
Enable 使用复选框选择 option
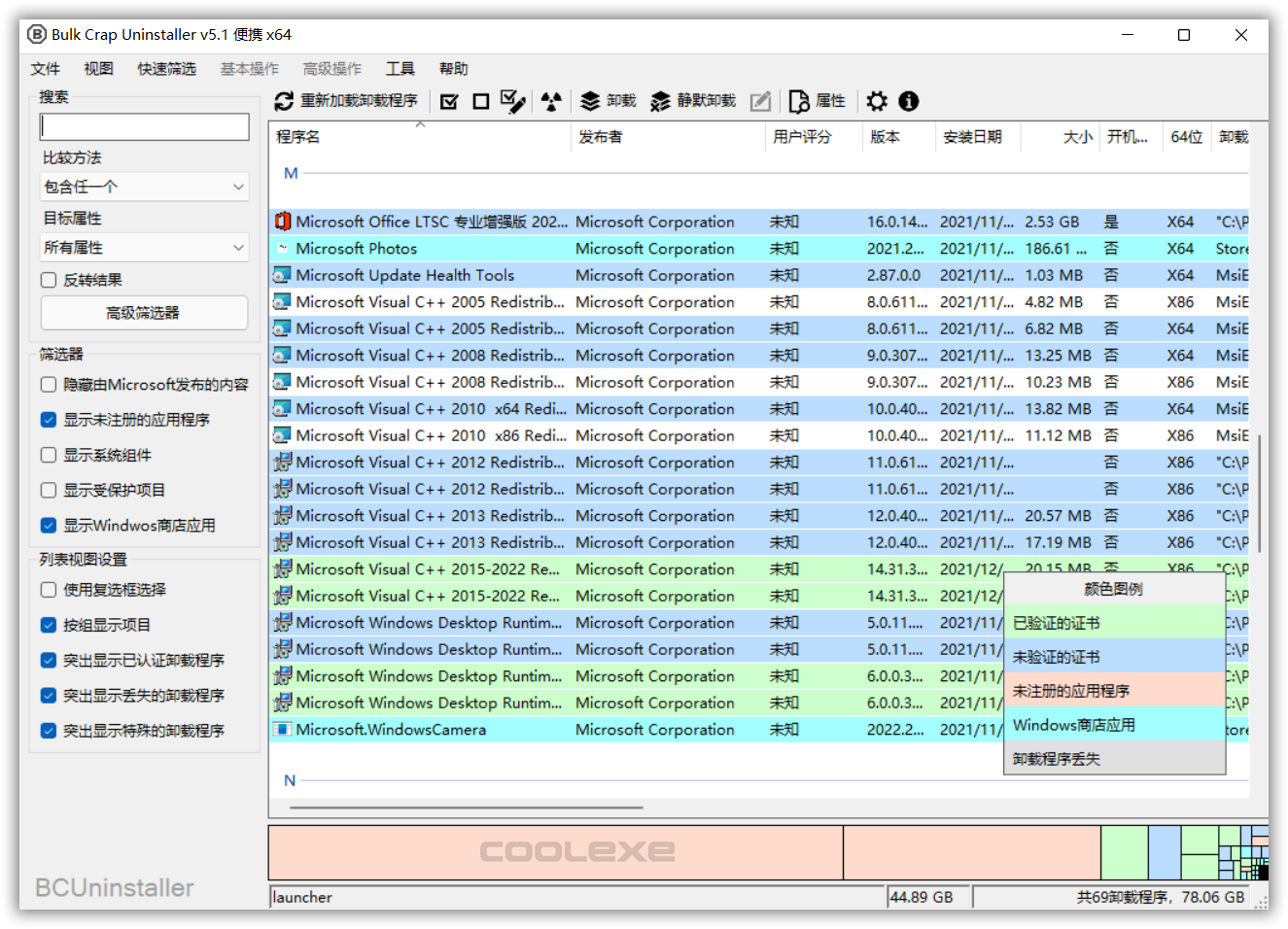[47, 589]
